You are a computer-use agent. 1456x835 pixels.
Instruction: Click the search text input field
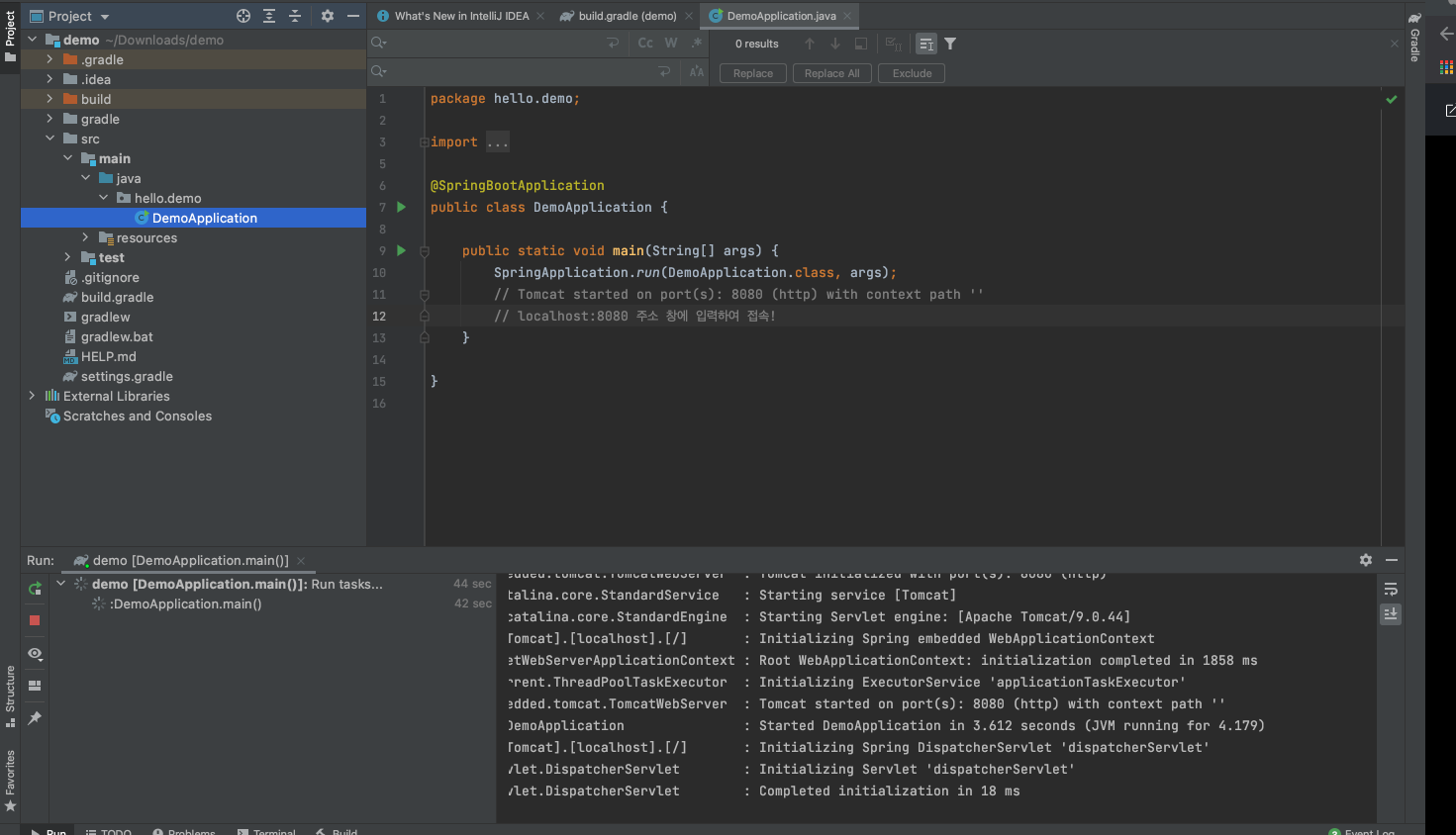pos(495,44)
